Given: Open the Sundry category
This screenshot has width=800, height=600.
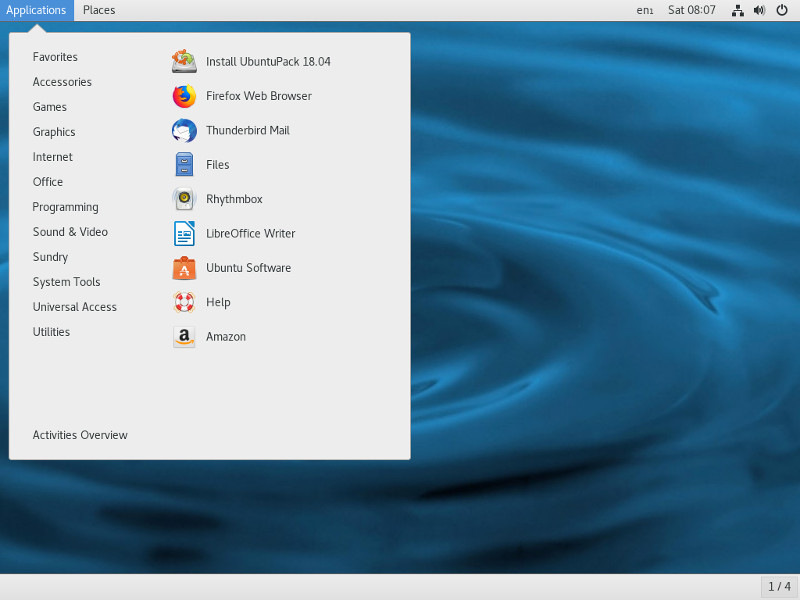Looking at the screenshot, I should tap(50, 257).
